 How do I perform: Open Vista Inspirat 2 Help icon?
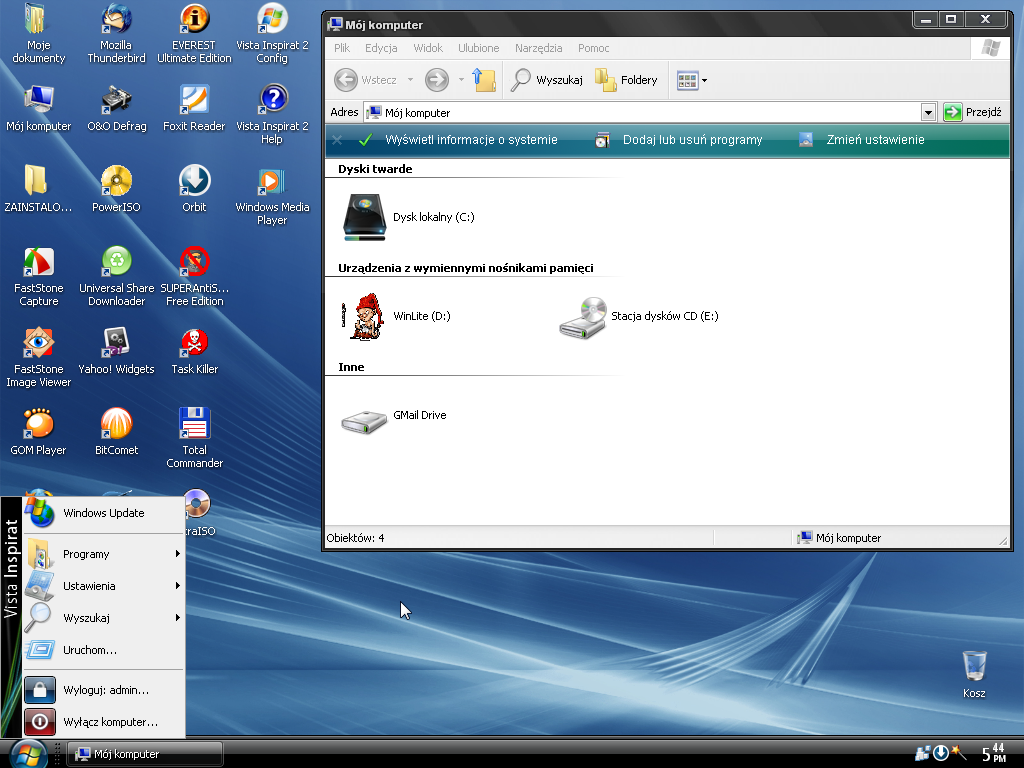(x=272, y=114)
